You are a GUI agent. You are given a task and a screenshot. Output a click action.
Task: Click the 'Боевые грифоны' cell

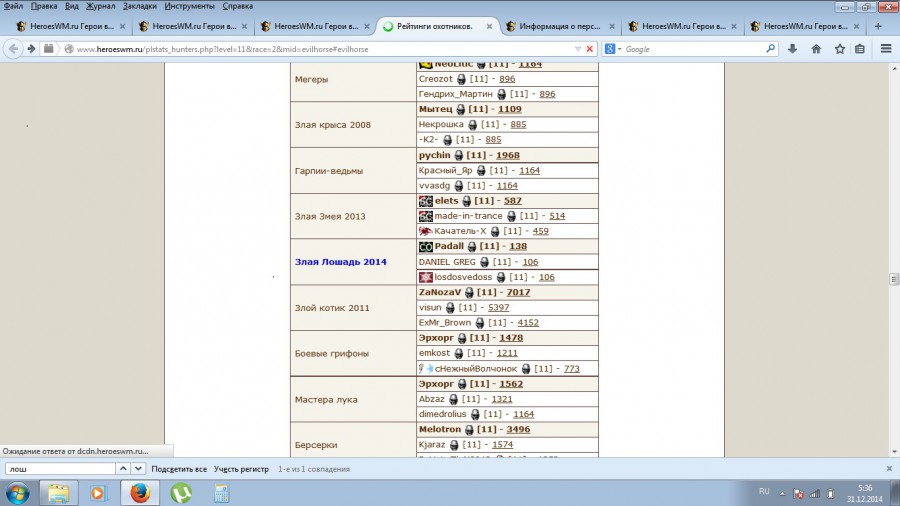[354, 353]
